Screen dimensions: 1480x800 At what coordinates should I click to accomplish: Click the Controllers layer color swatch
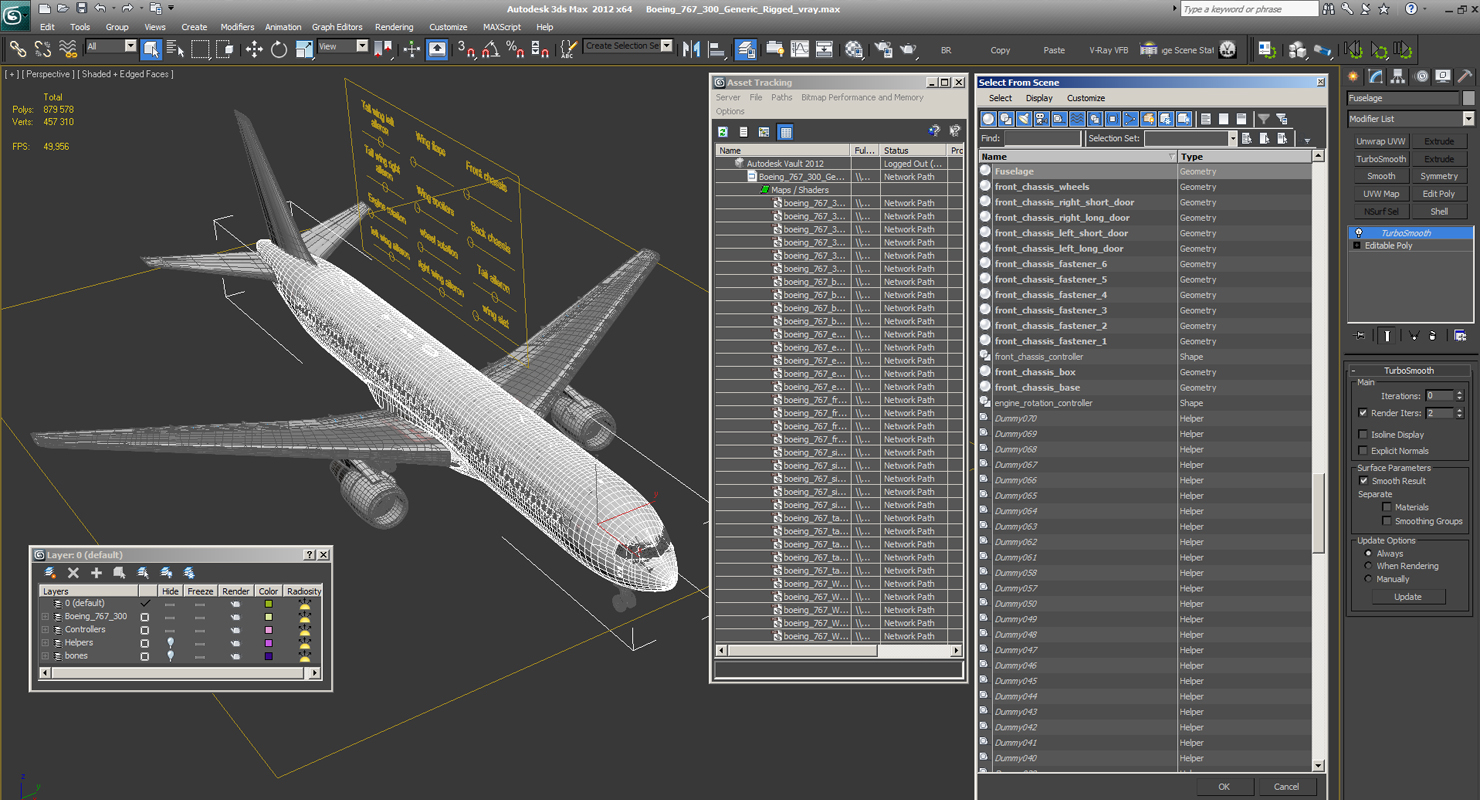click(268, 630)
